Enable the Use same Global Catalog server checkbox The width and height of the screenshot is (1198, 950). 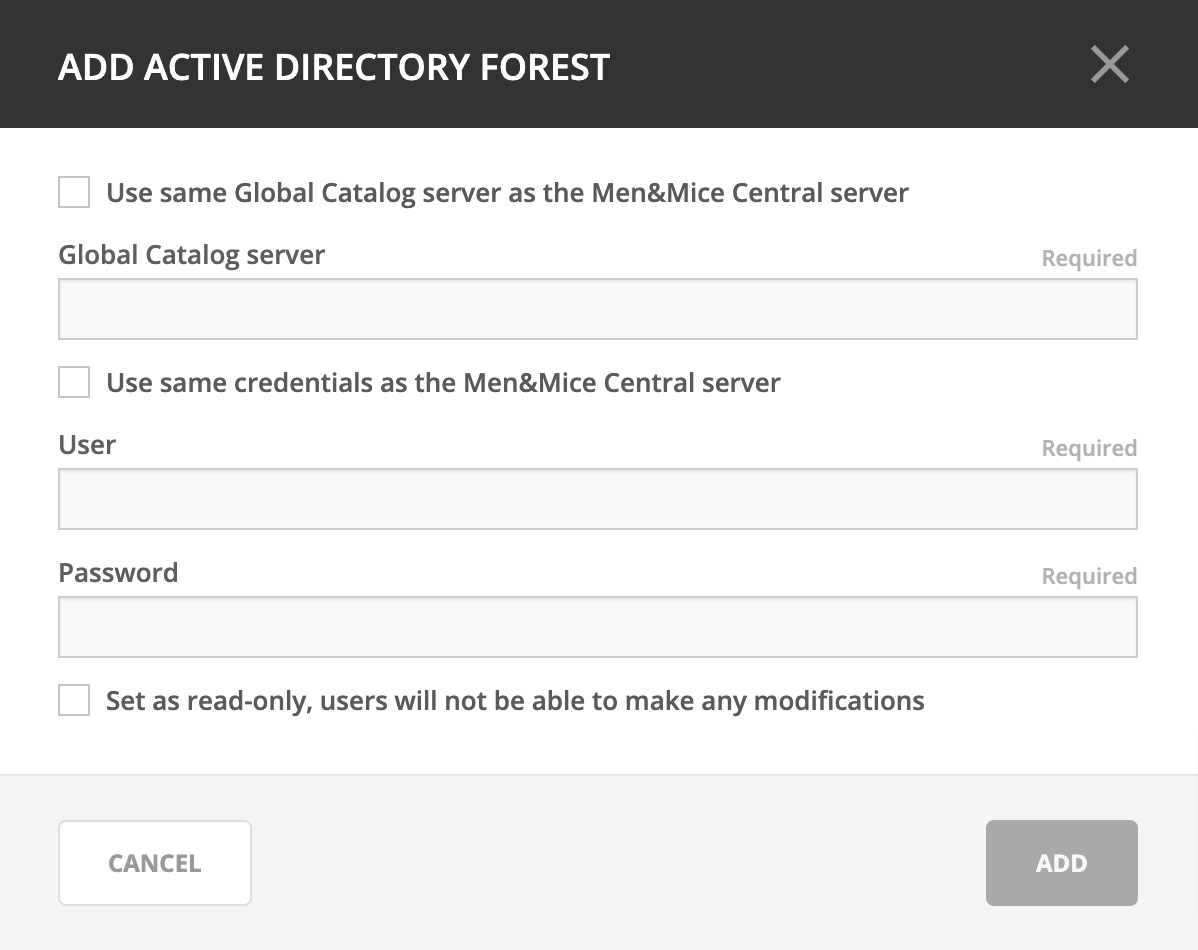[x=74, y=192]
